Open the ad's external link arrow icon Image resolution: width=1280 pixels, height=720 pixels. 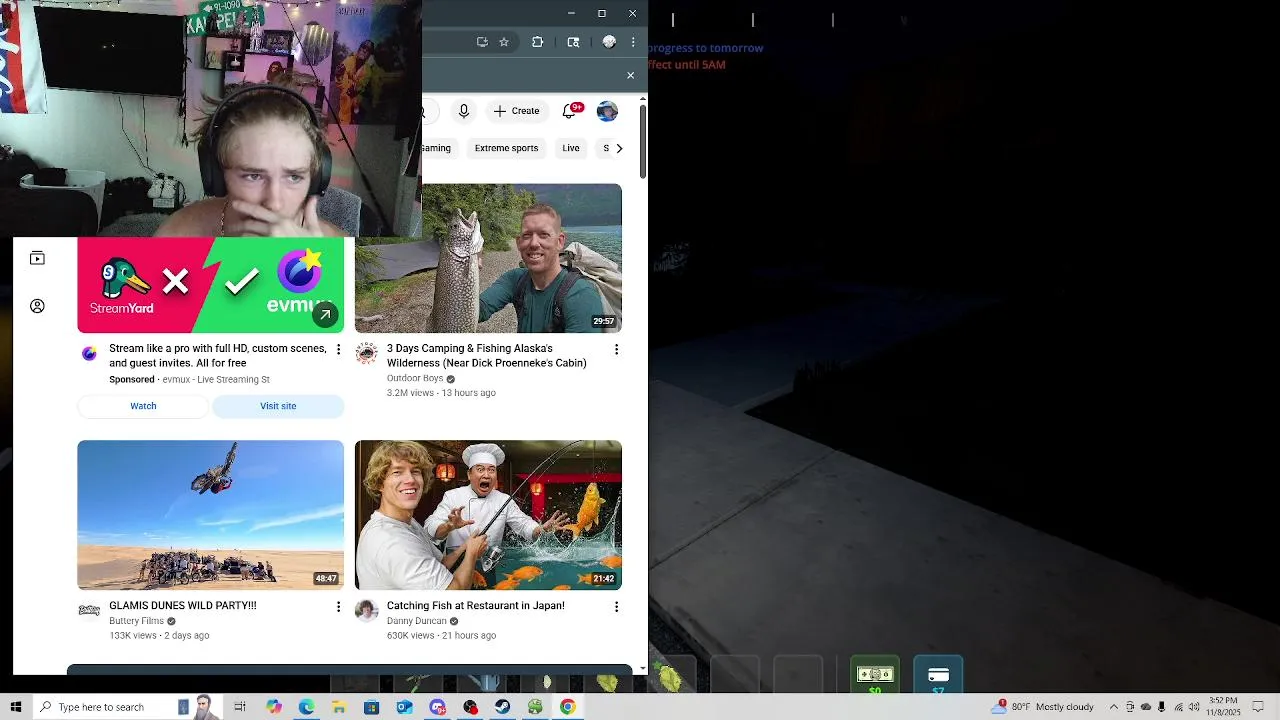coord(324,314)
